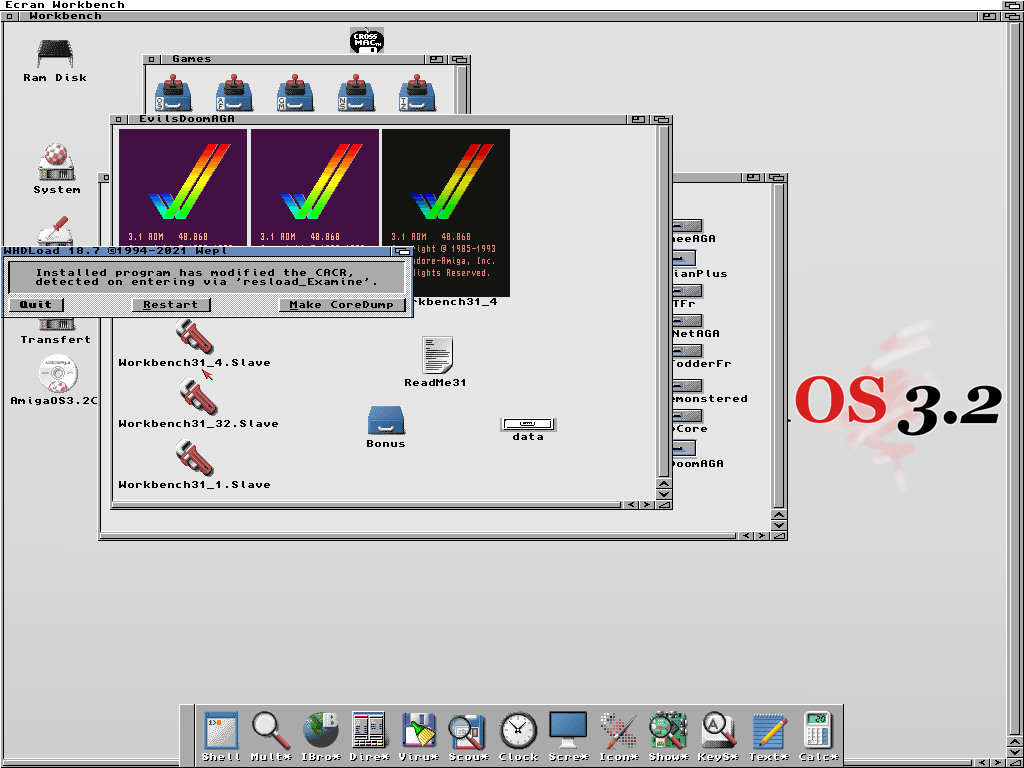Select the AmigaOS3.2CD disc icon
This screenshot has width=1024, height=768.
[x=58, y=374]
